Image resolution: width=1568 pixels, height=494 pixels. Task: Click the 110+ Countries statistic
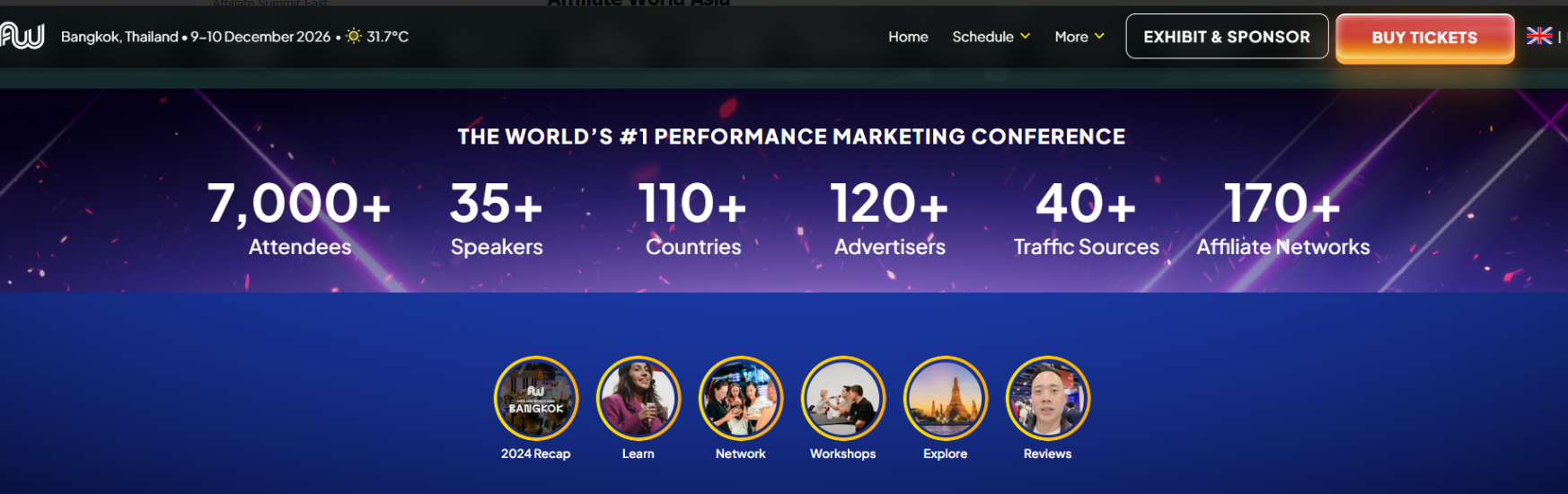[x=693, y=218]
